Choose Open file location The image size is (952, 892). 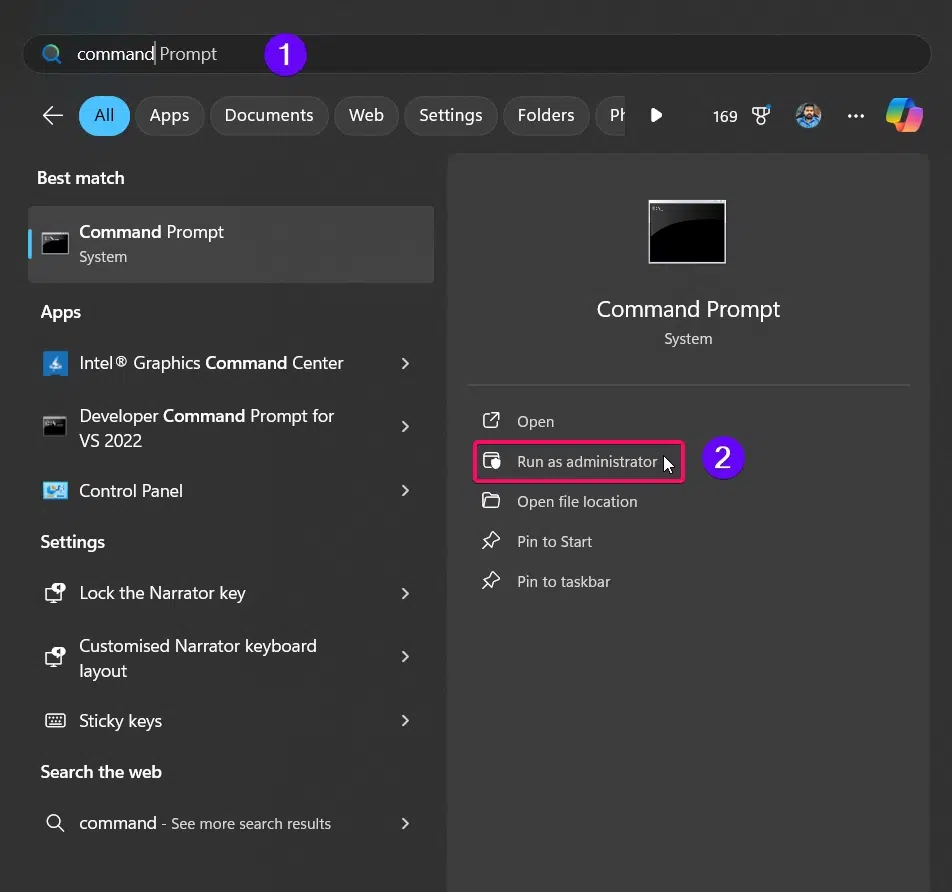pyautogui.click(x=579, y=502)
